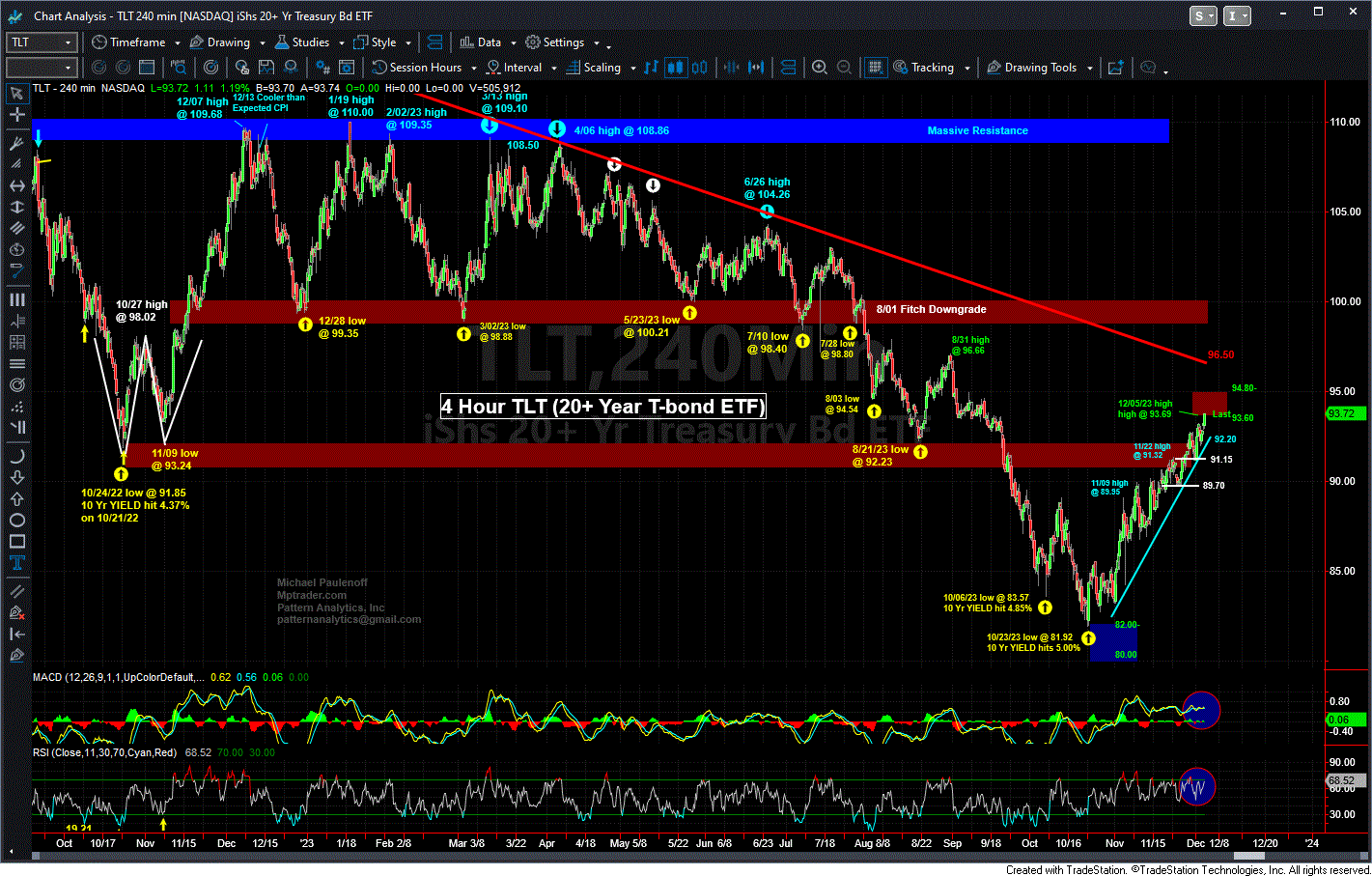Select the ellipse drawing tool
This screenshot has width=1372, height=876.
pyautogui.click(x=16, y=520)
